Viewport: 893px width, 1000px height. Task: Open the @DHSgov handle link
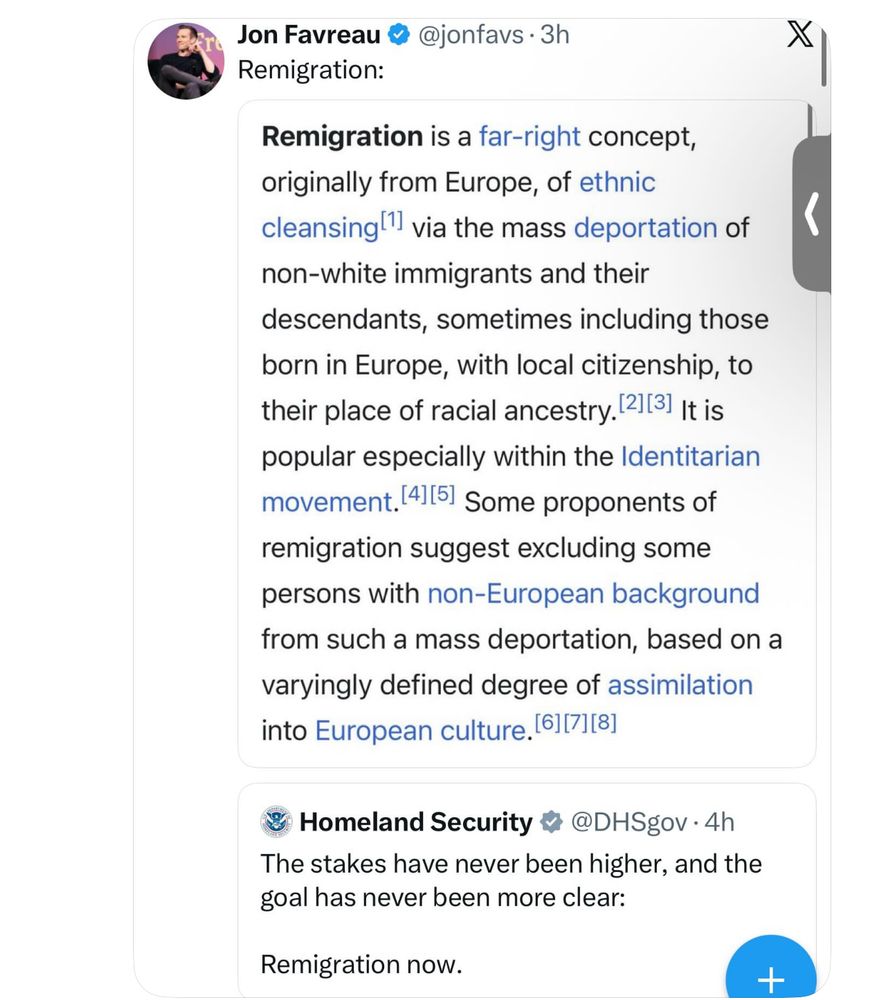coord(628,823)
